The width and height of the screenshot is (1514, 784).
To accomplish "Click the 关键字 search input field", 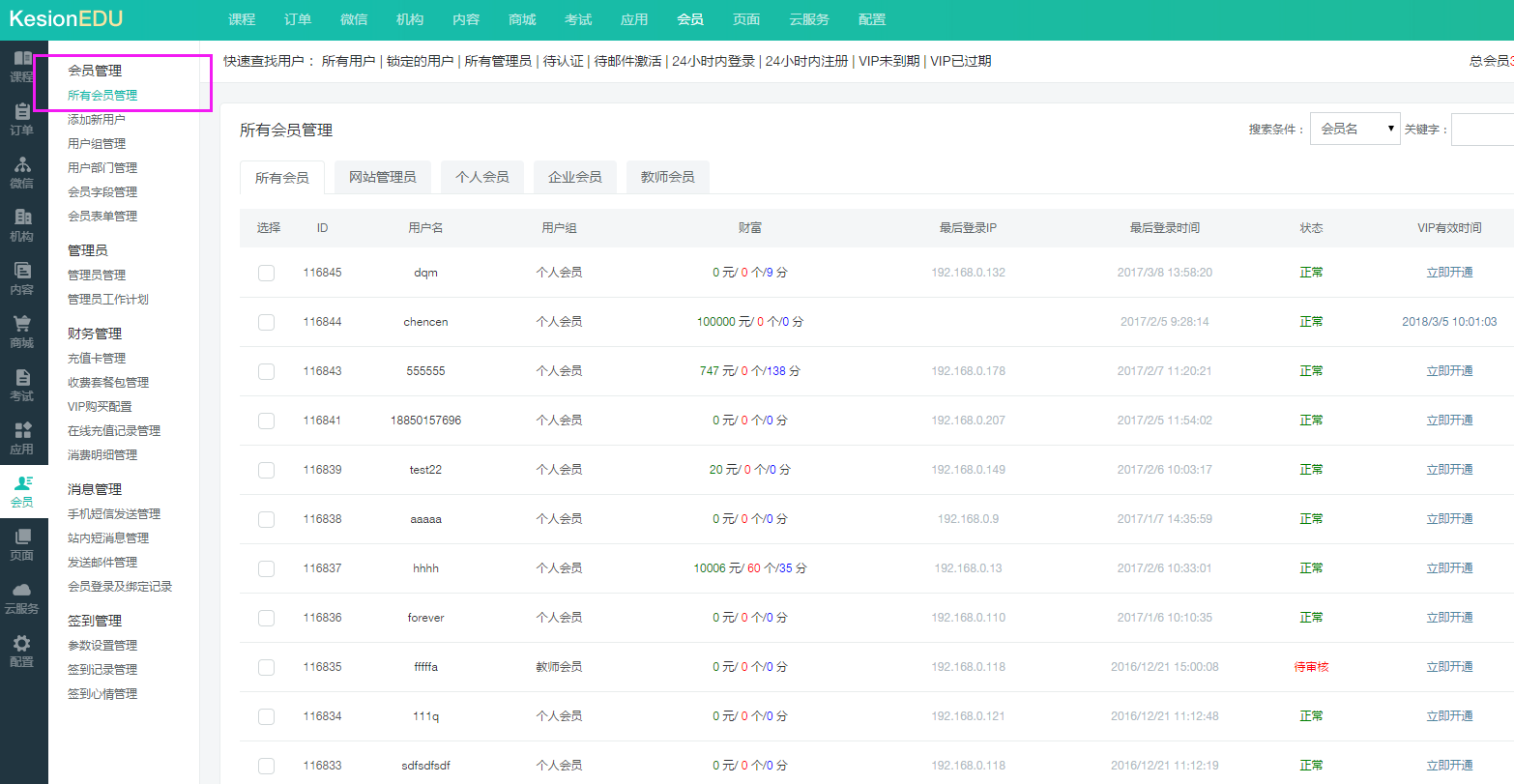I will point(1482,129).
